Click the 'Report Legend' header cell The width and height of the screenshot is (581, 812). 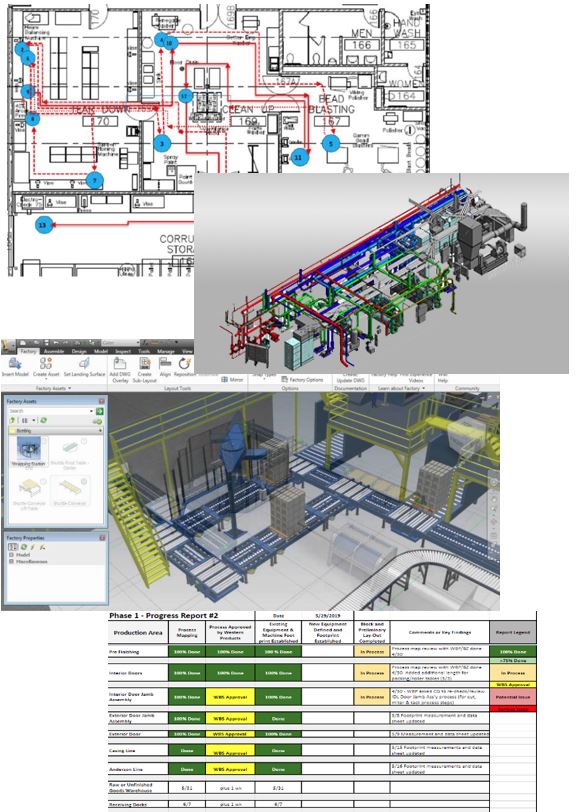point(513,633)
